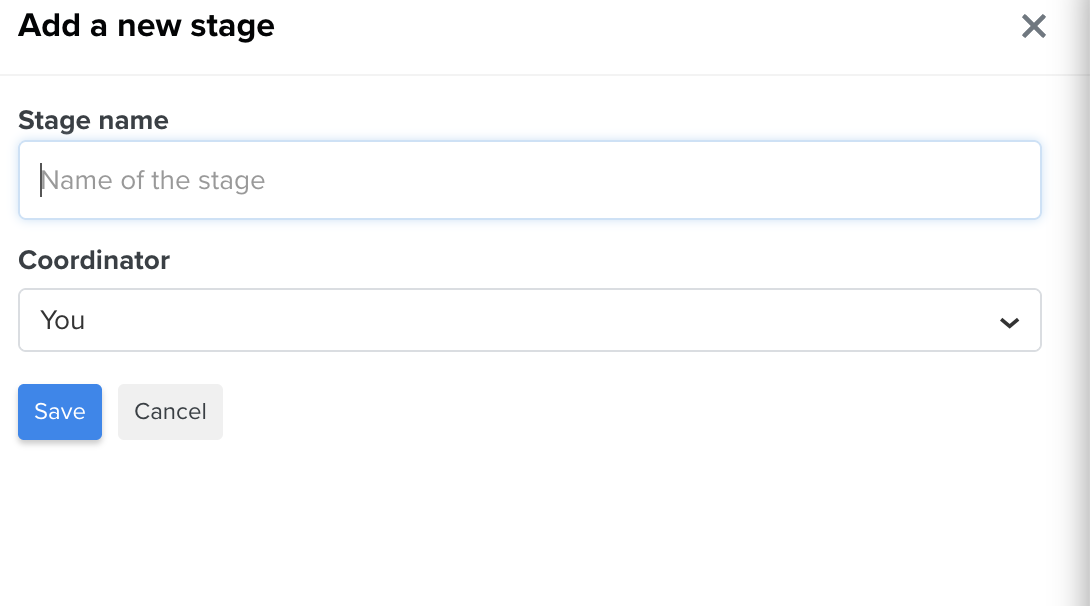
Task: Choose a different coordinator than 'You'
Action: 530,320
